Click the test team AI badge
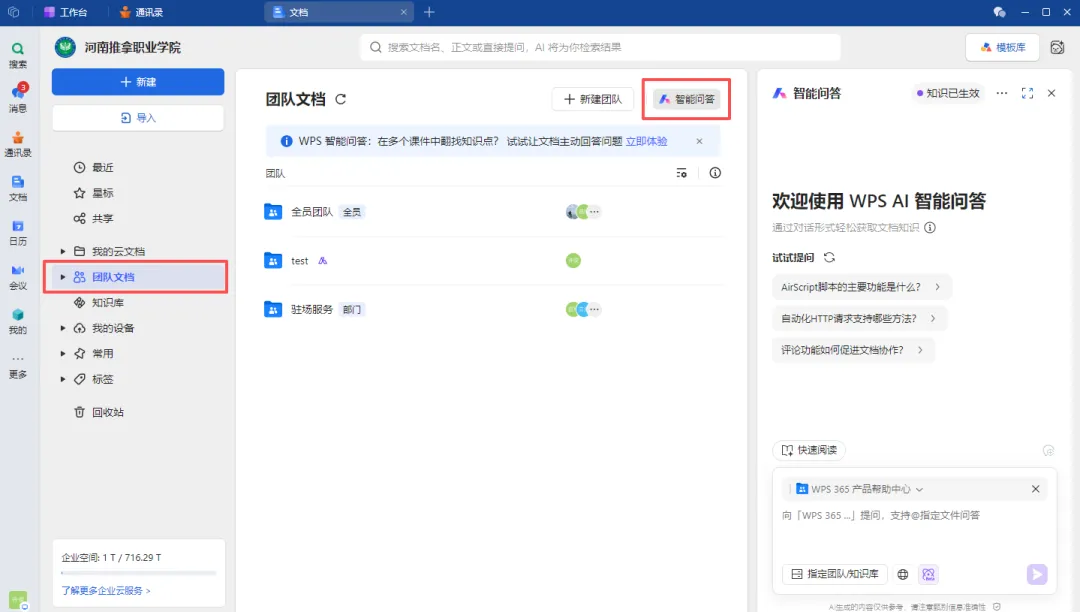 [x=322, y=261]
